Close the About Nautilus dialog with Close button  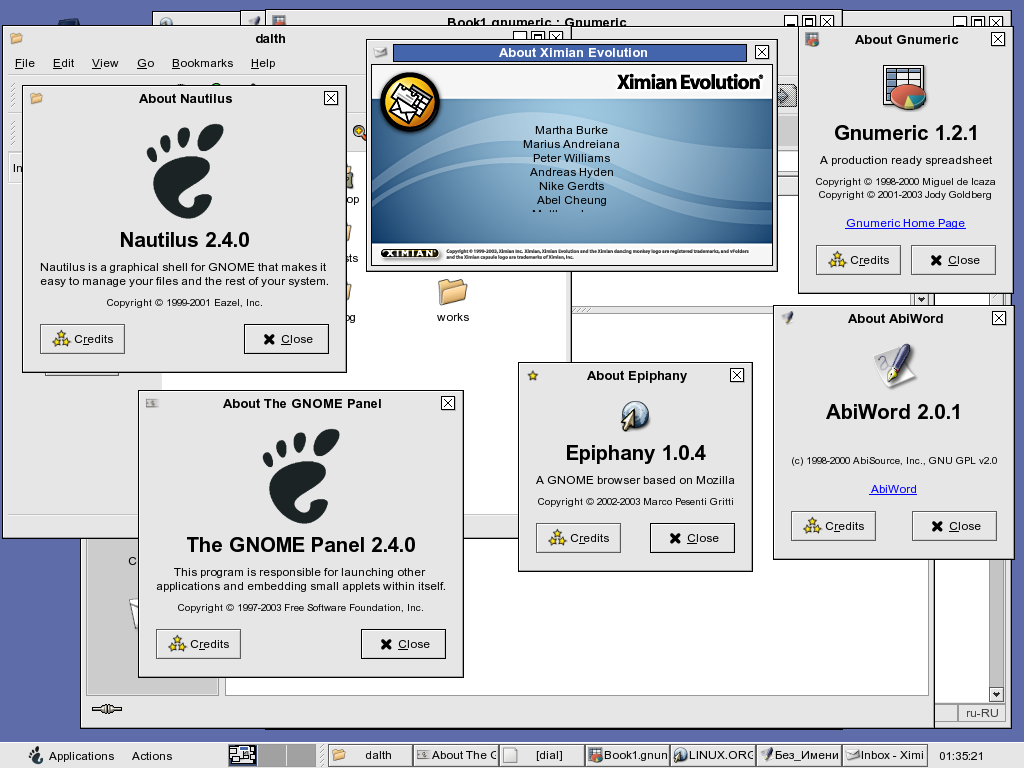click(x=287, y=339)
